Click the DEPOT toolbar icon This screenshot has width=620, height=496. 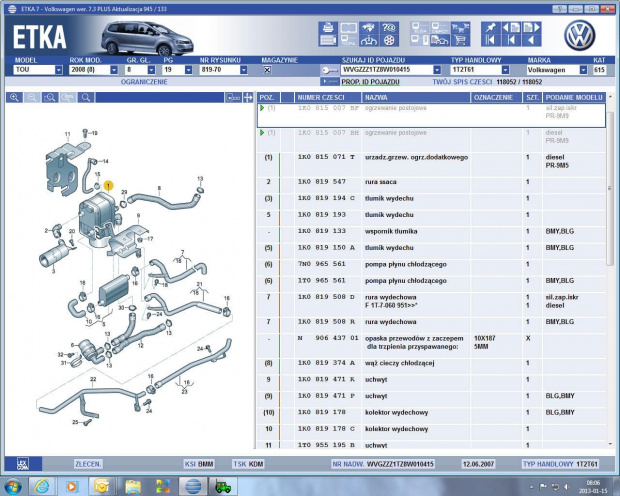pyautogui.click(x=440, y=27)
